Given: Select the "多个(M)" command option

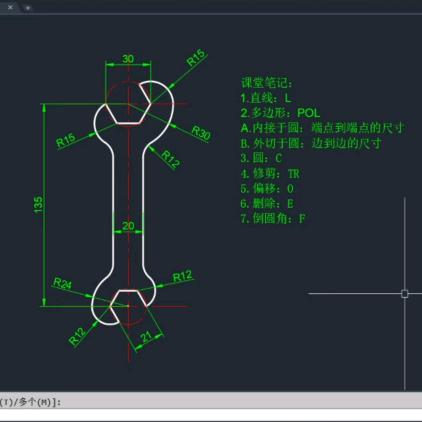Looking at the screenshot, I should 35,402.
